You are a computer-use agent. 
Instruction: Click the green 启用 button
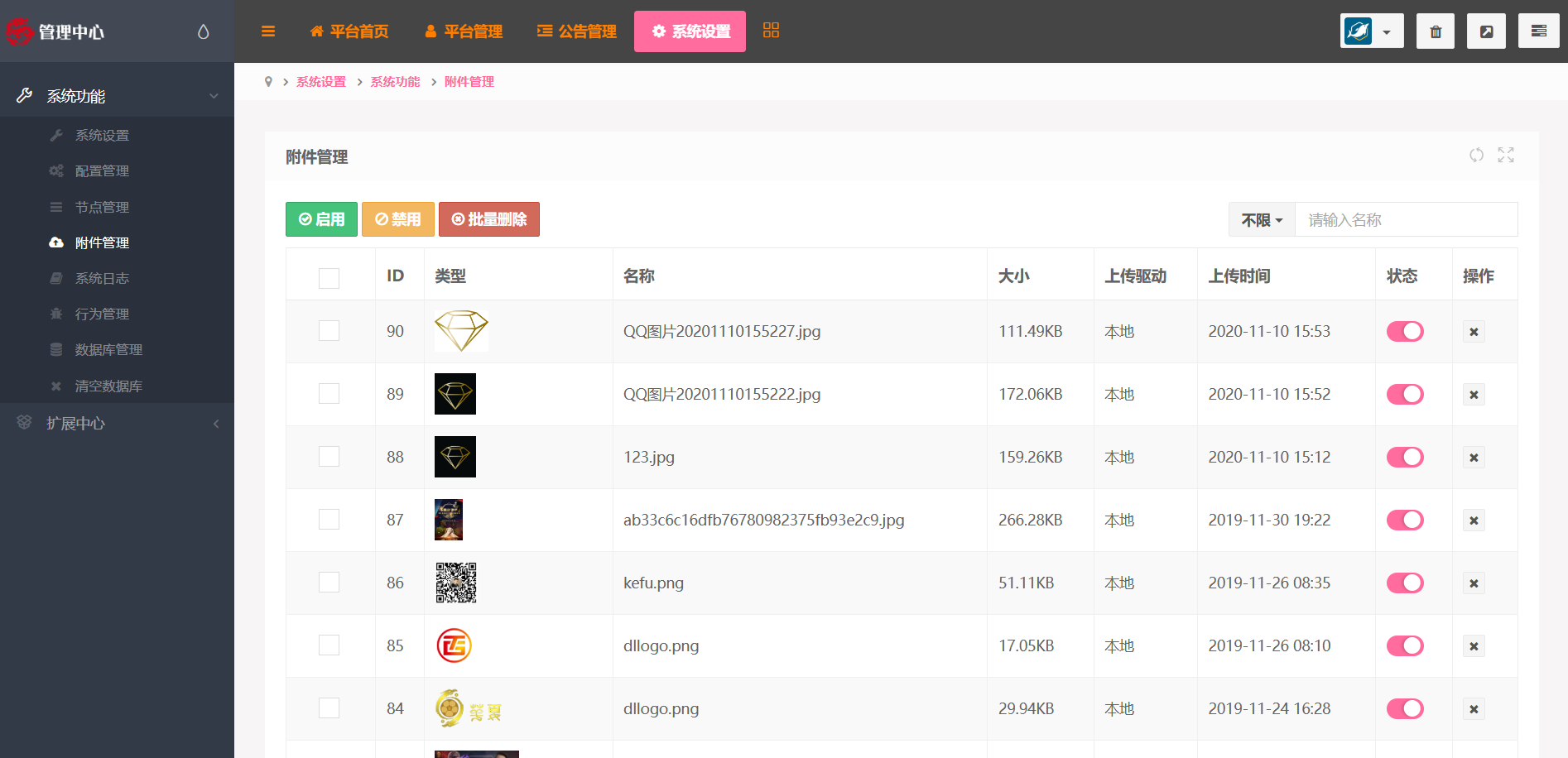(x=321, y=219)
